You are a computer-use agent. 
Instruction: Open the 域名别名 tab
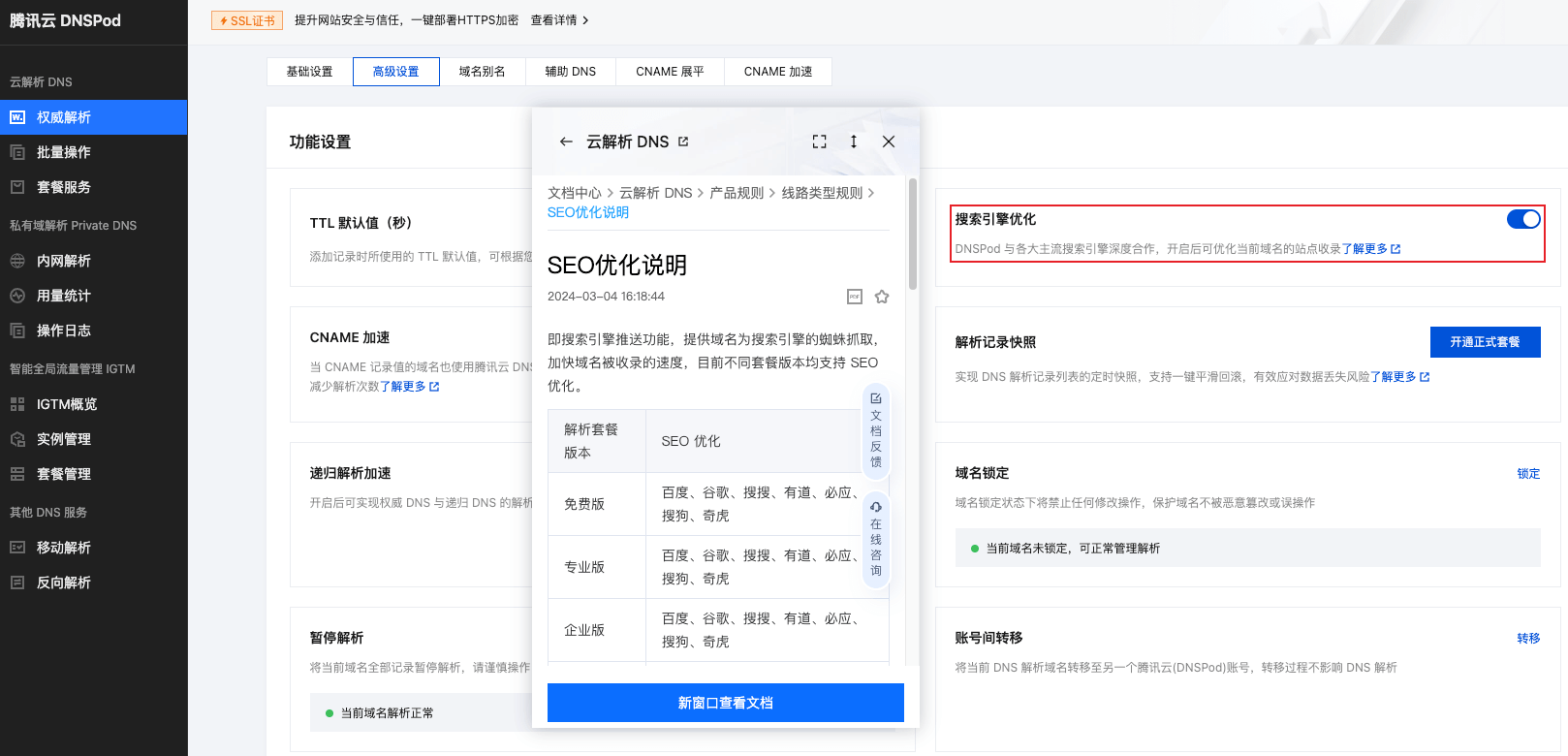pyautogui.click(x=483, y=72)
